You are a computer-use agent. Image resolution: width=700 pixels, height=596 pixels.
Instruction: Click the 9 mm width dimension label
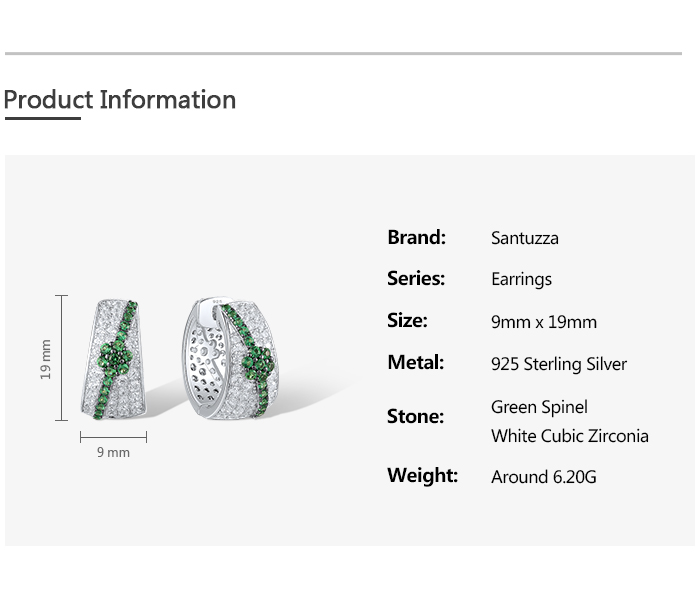coord(113,452)
